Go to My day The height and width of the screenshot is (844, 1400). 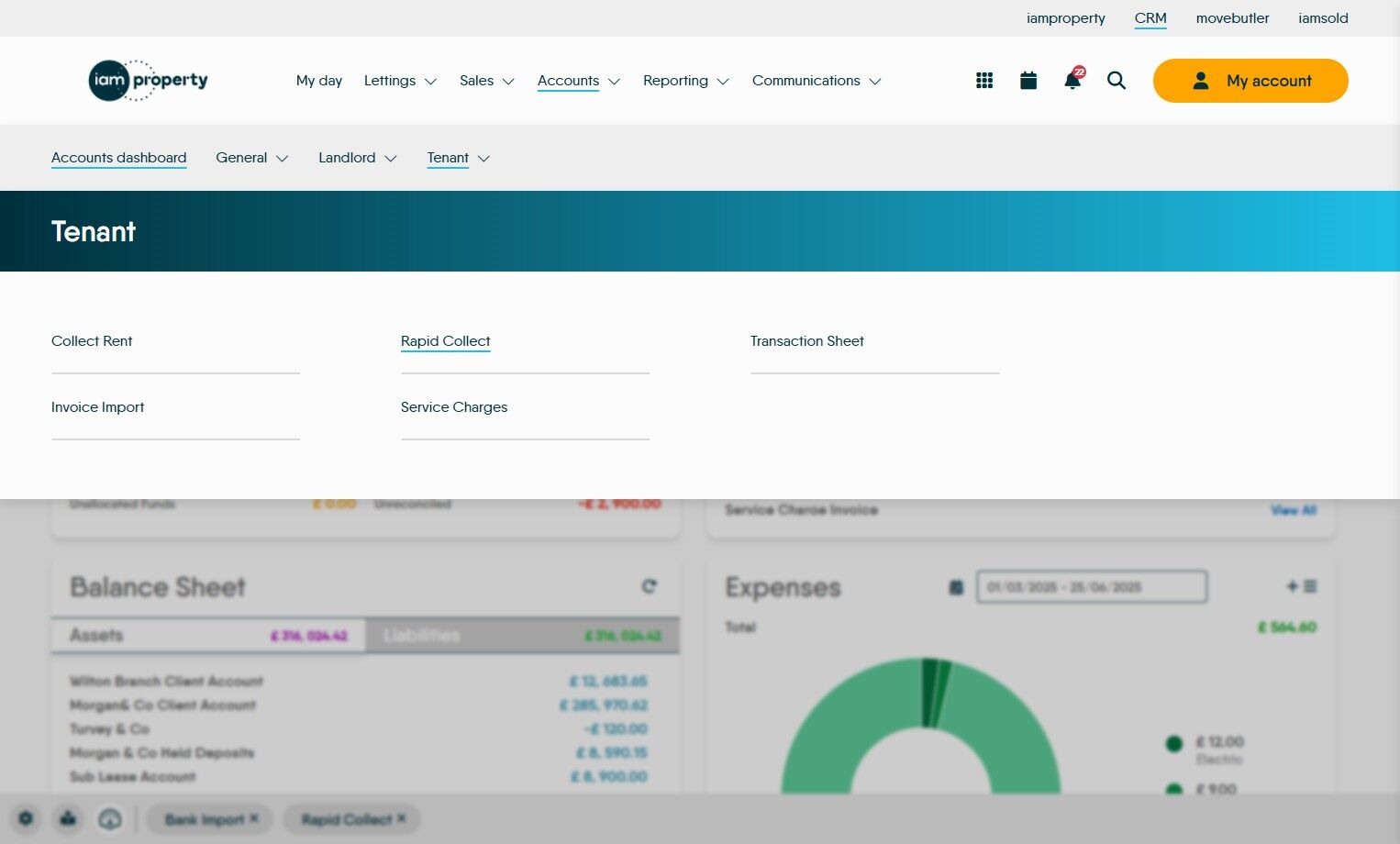point(319,81)
